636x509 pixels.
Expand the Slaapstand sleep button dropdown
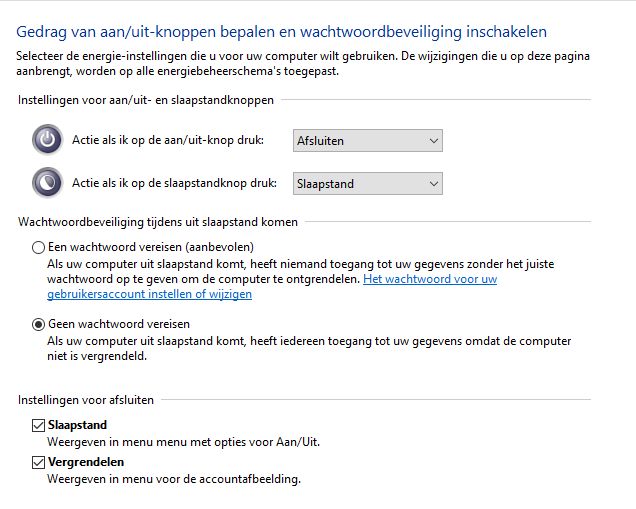click(367, 183)
